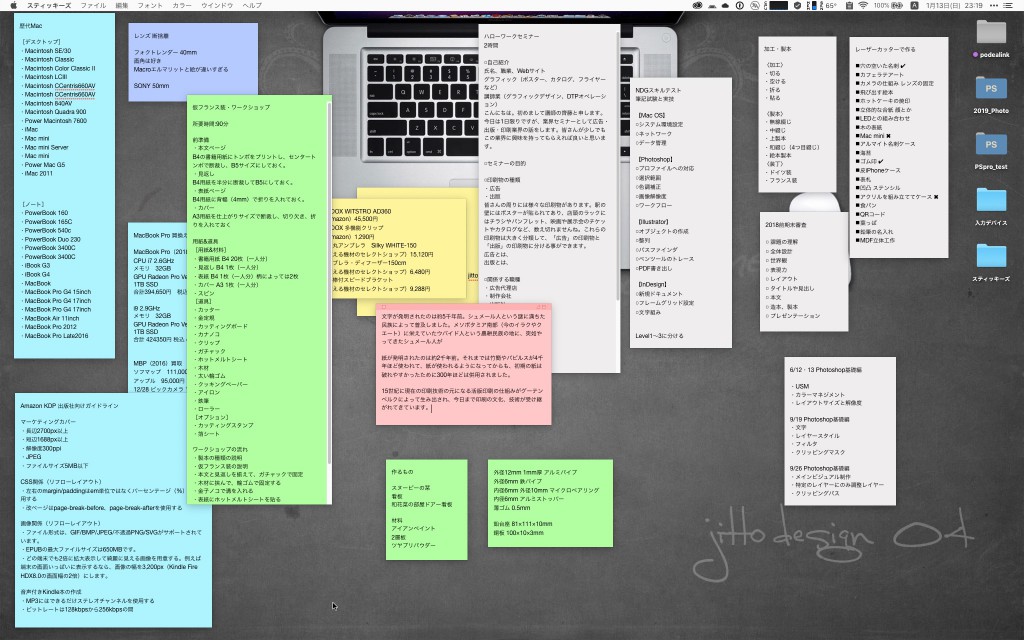Click '○ペンツールのトレース' line
The width and height of the screenshot is (1024, 640).
665,259
